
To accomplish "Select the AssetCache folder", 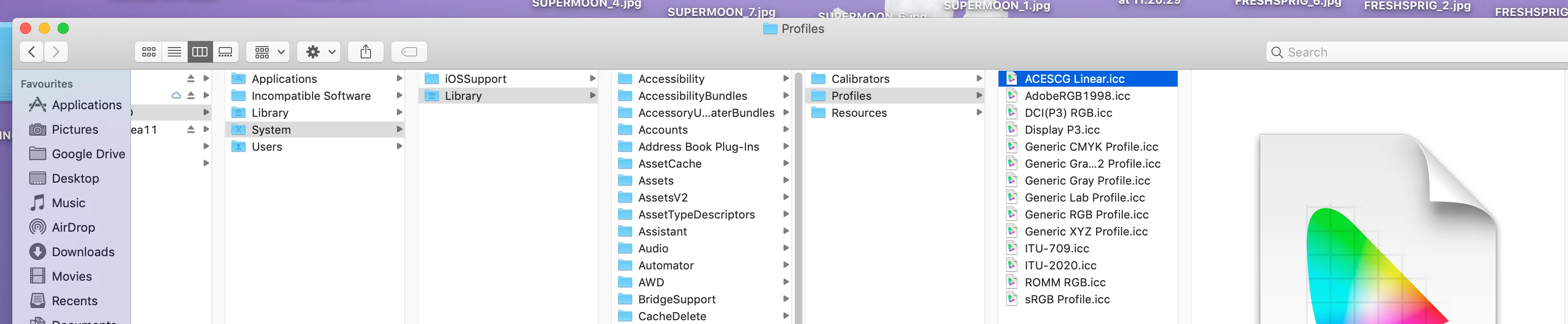I will click(702, 164).
